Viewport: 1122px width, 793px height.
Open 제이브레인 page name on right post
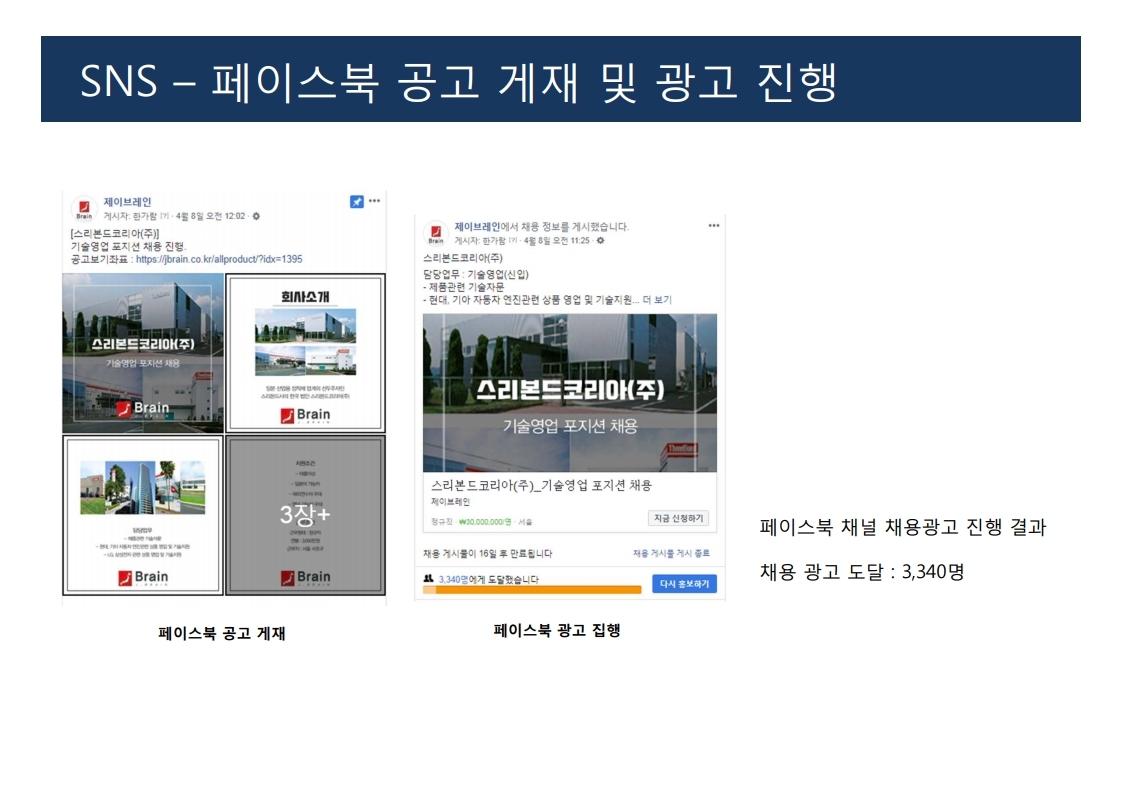point(477,226)
